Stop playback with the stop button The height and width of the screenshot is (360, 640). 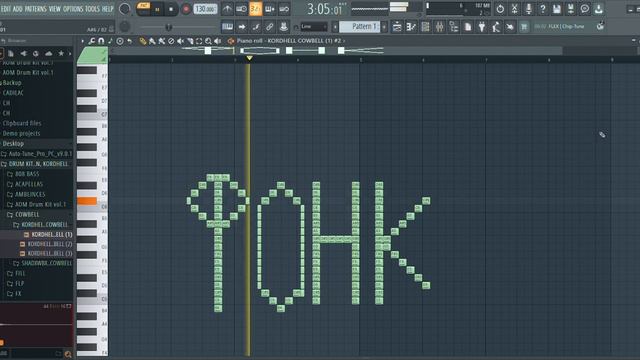click(171, 9)
